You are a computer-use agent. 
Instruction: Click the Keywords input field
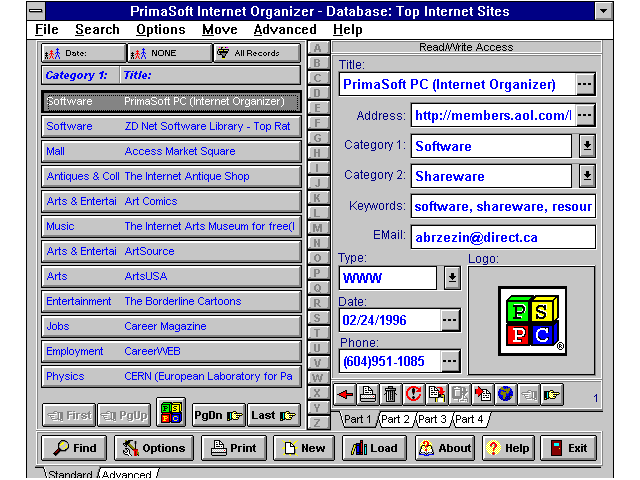pos(502,207)
